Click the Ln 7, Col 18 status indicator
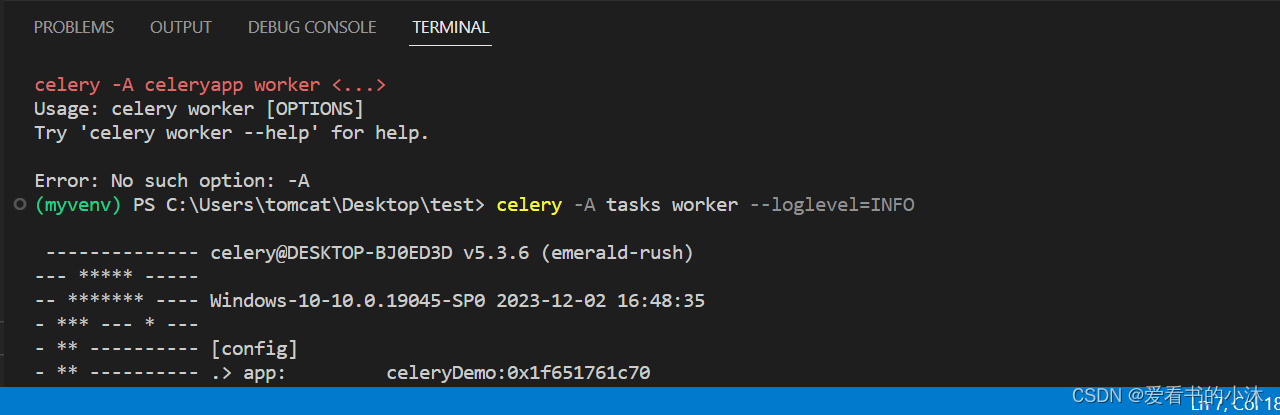Screen dimensions: 1280x415 pyautogui.click(x=1235, y=403)
